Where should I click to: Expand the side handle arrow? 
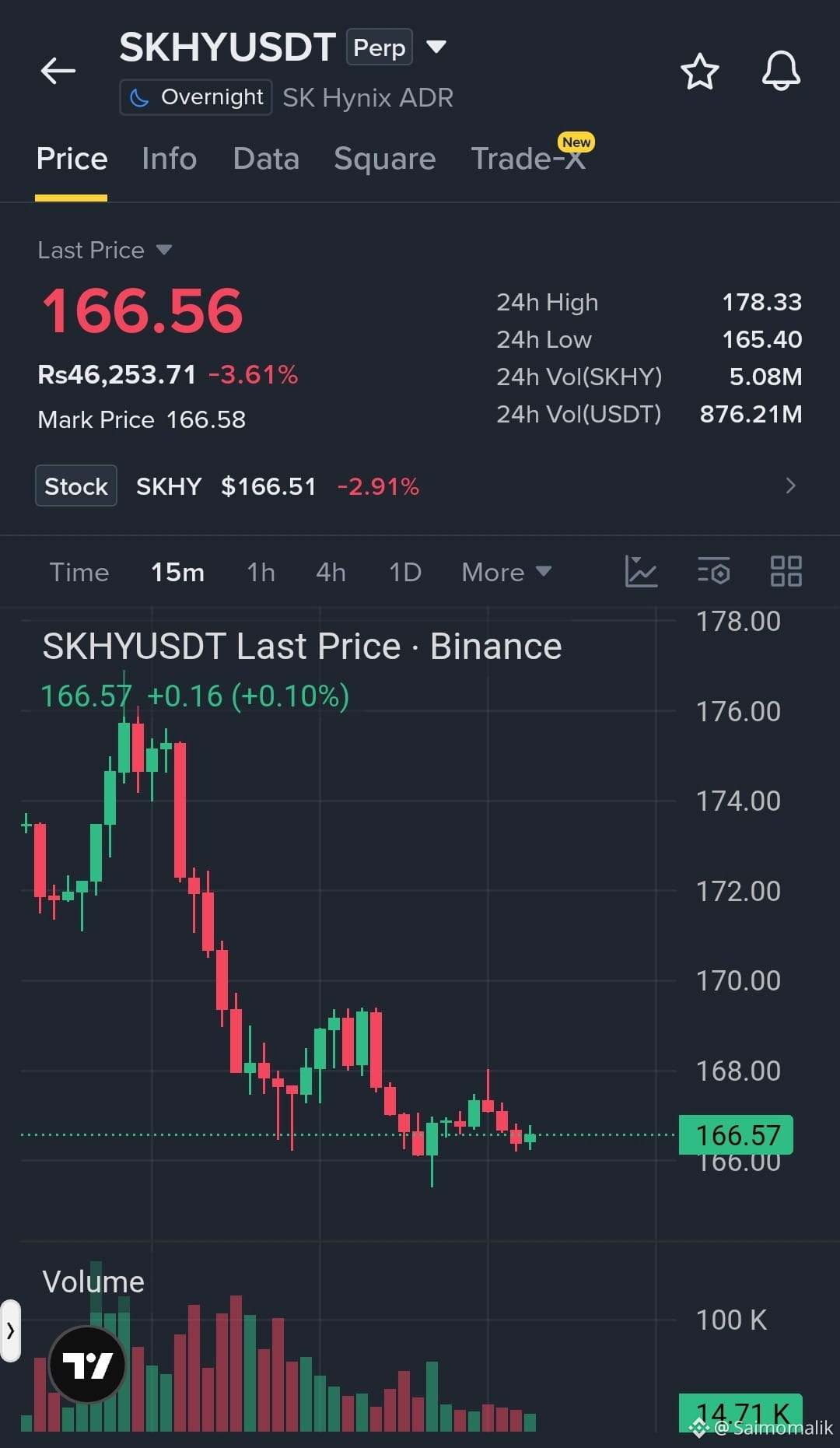click(10, 1331)
